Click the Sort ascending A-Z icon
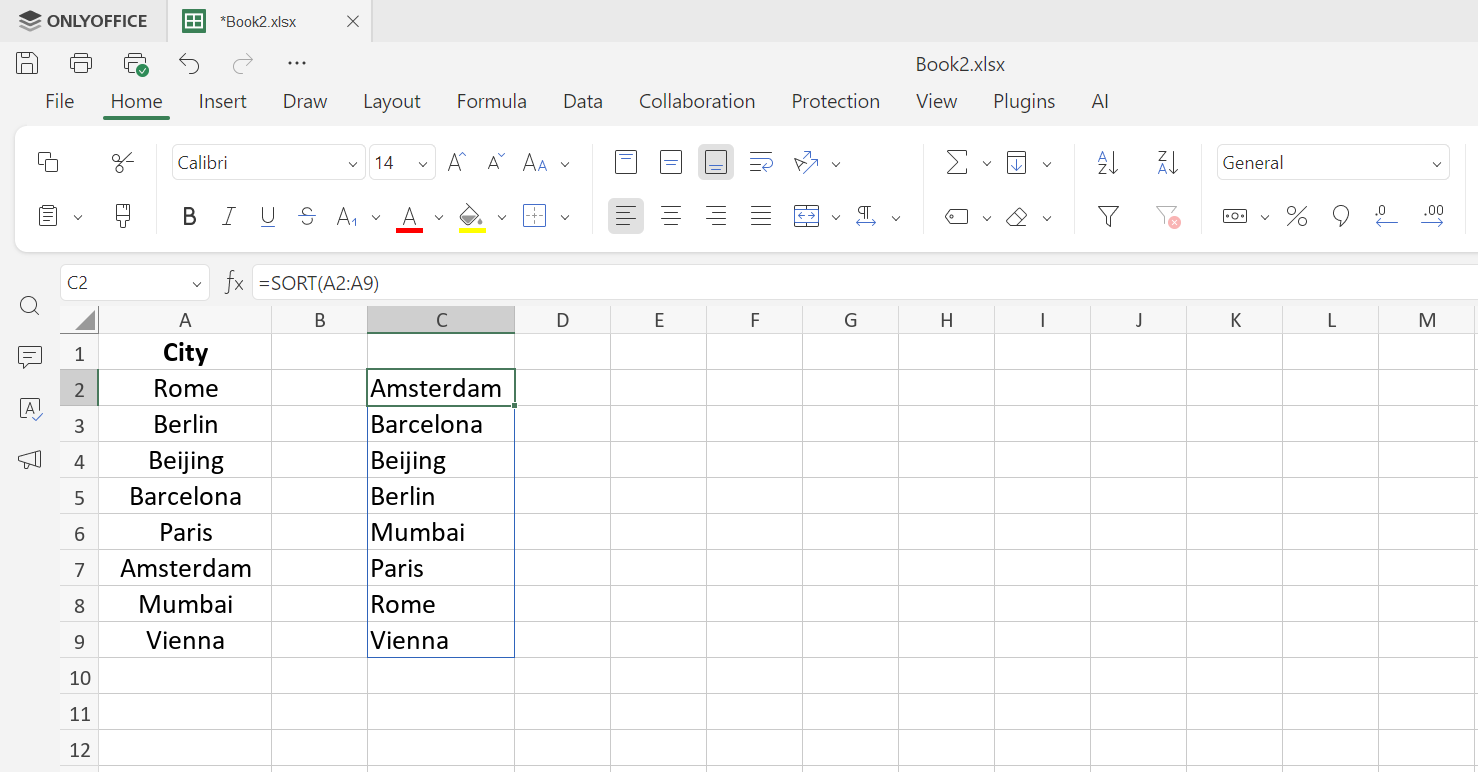 coord(1108,163)
